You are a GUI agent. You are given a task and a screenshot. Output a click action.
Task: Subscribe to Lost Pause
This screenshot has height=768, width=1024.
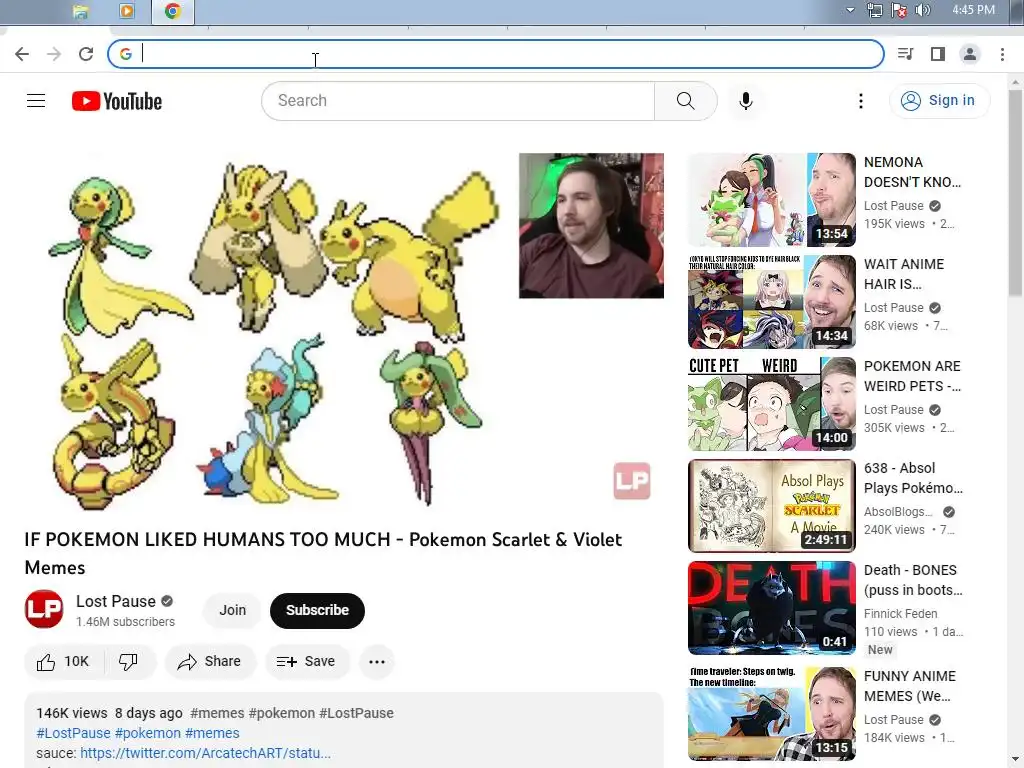click(x=317, y=610)
